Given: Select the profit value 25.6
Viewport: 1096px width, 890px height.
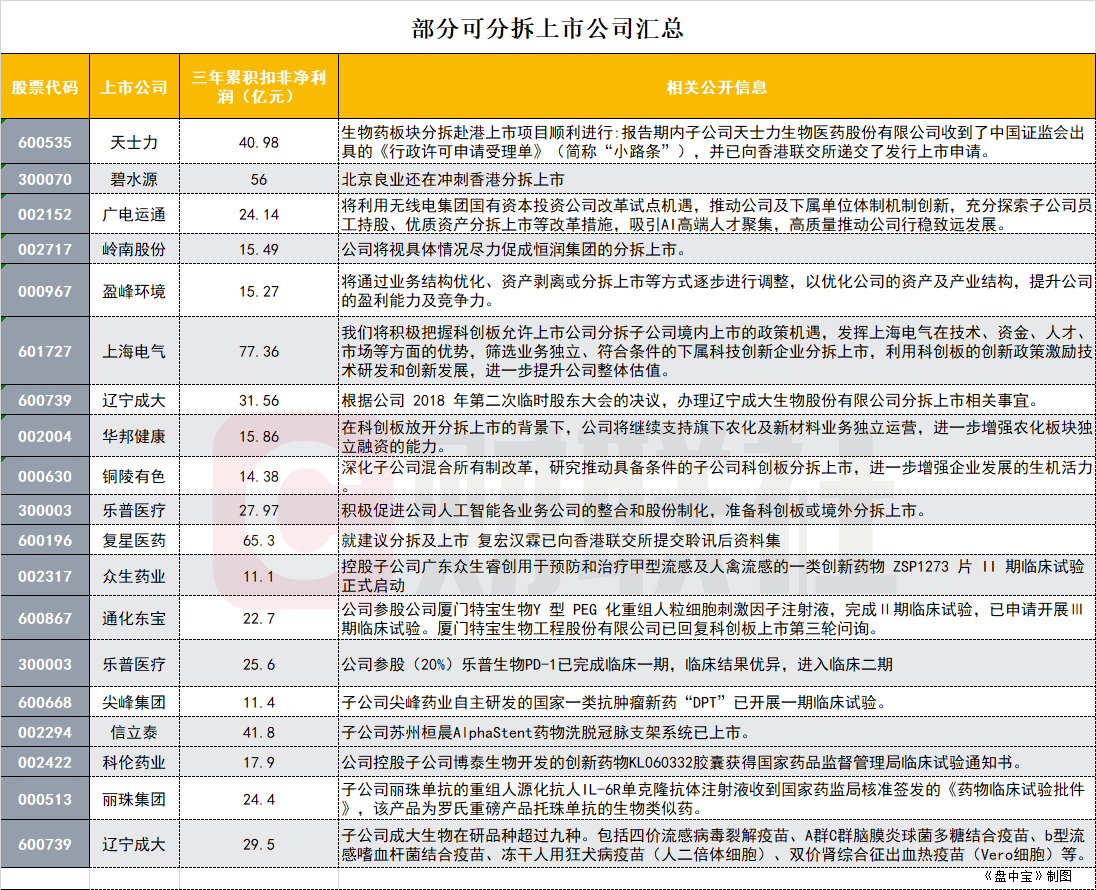Looking at the screenshot, I should tap(259, 664).
